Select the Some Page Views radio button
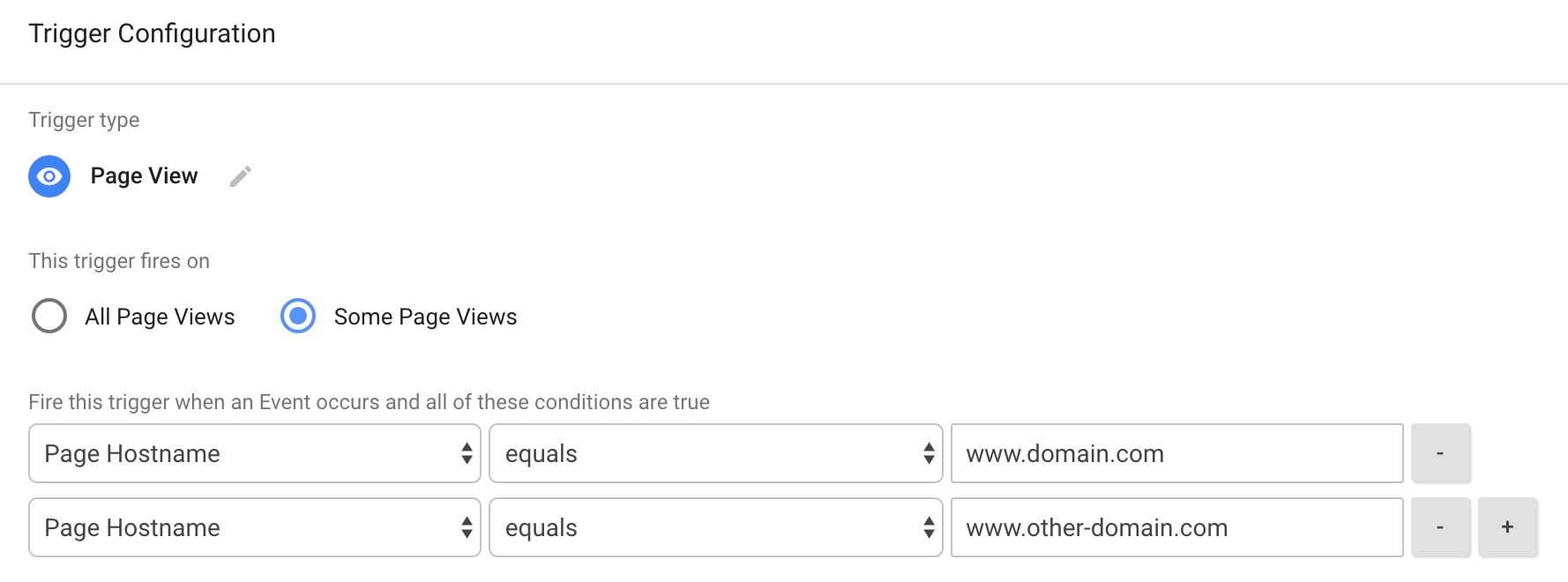 point(298,316)
